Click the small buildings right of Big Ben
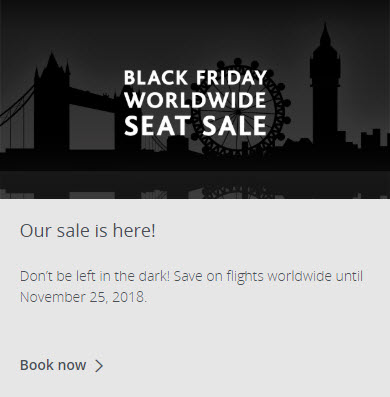Screen dimensions: 390x397 (365, 140)
